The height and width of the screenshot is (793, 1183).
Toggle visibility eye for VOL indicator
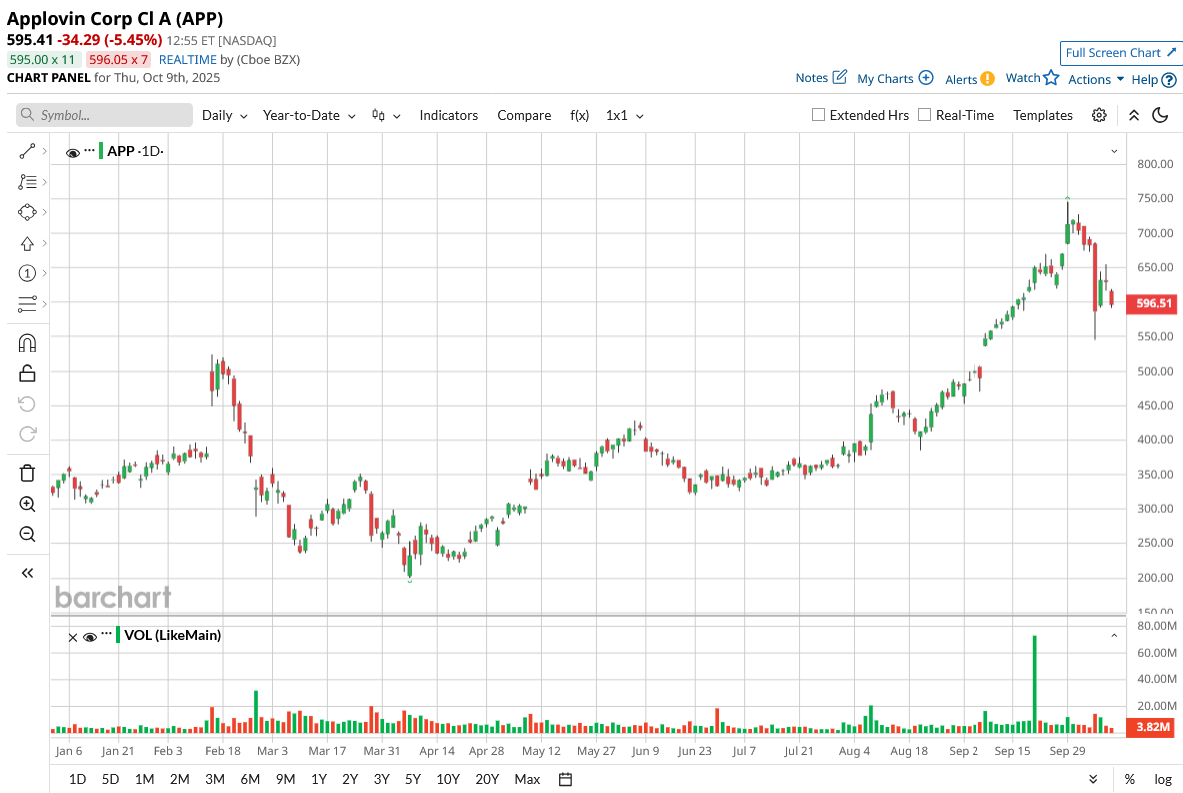coord(90,638)
